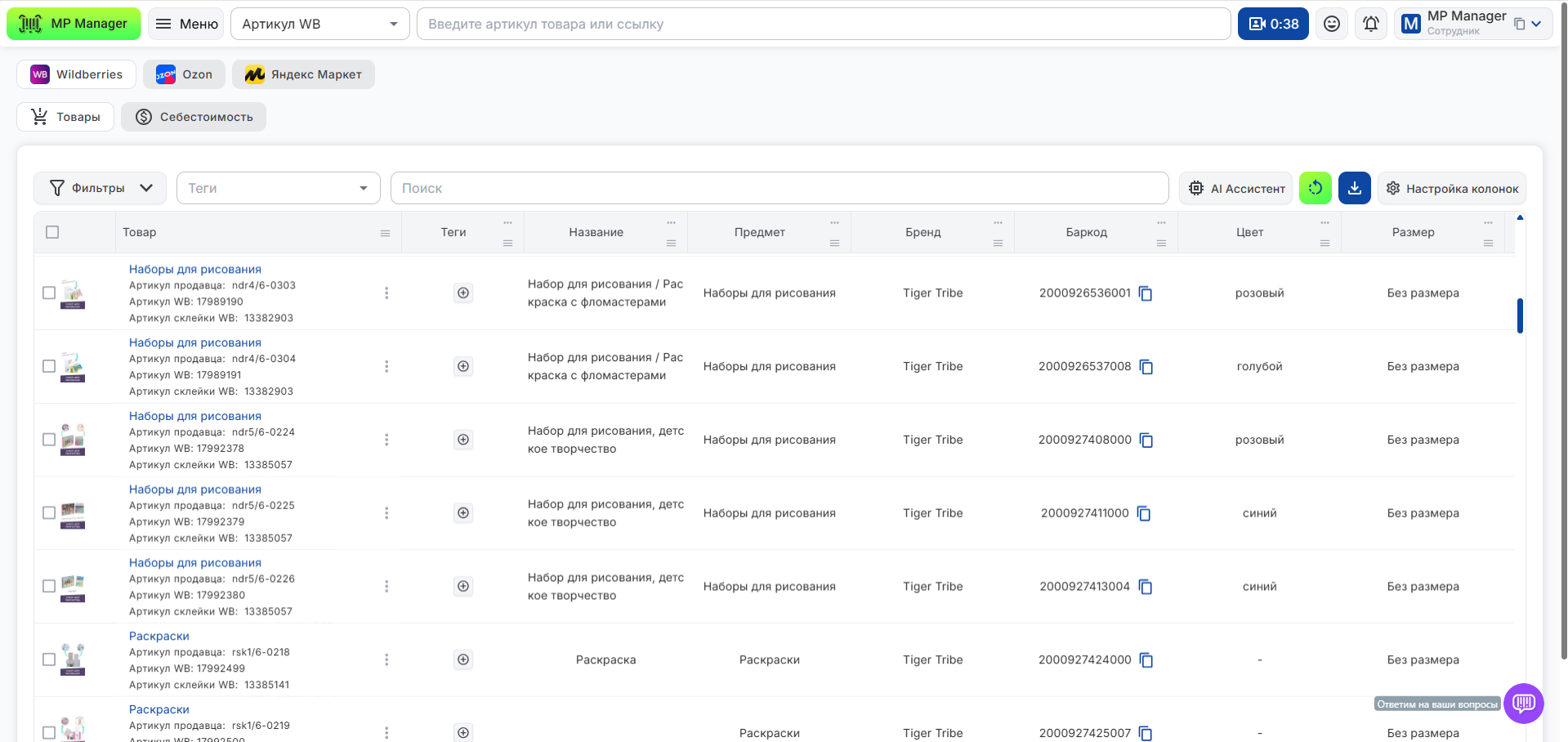Click the Поиск table search field
This screenshot has width=1568, height=742.
(779, 188)
